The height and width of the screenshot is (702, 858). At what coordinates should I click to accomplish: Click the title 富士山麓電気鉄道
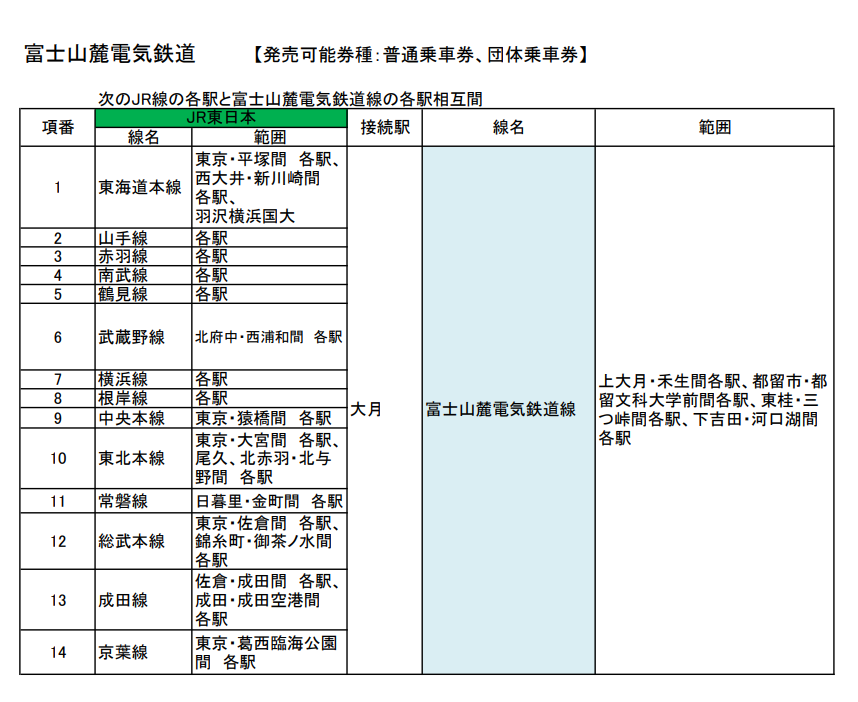(110, 54)
